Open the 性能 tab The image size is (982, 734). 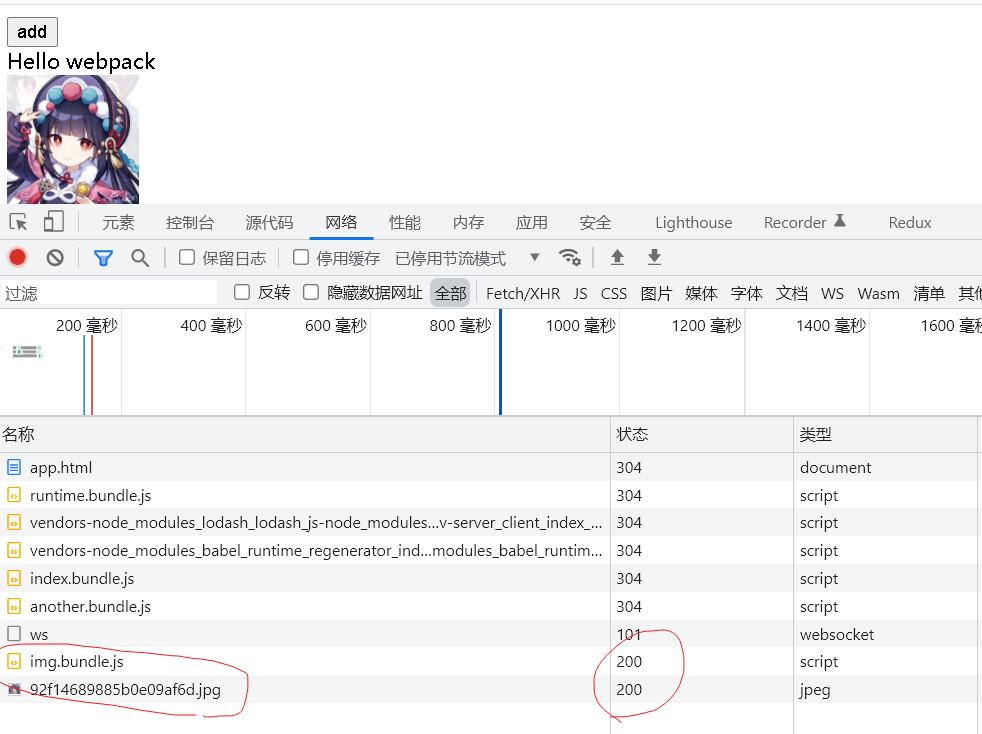[x=405, y=223]
